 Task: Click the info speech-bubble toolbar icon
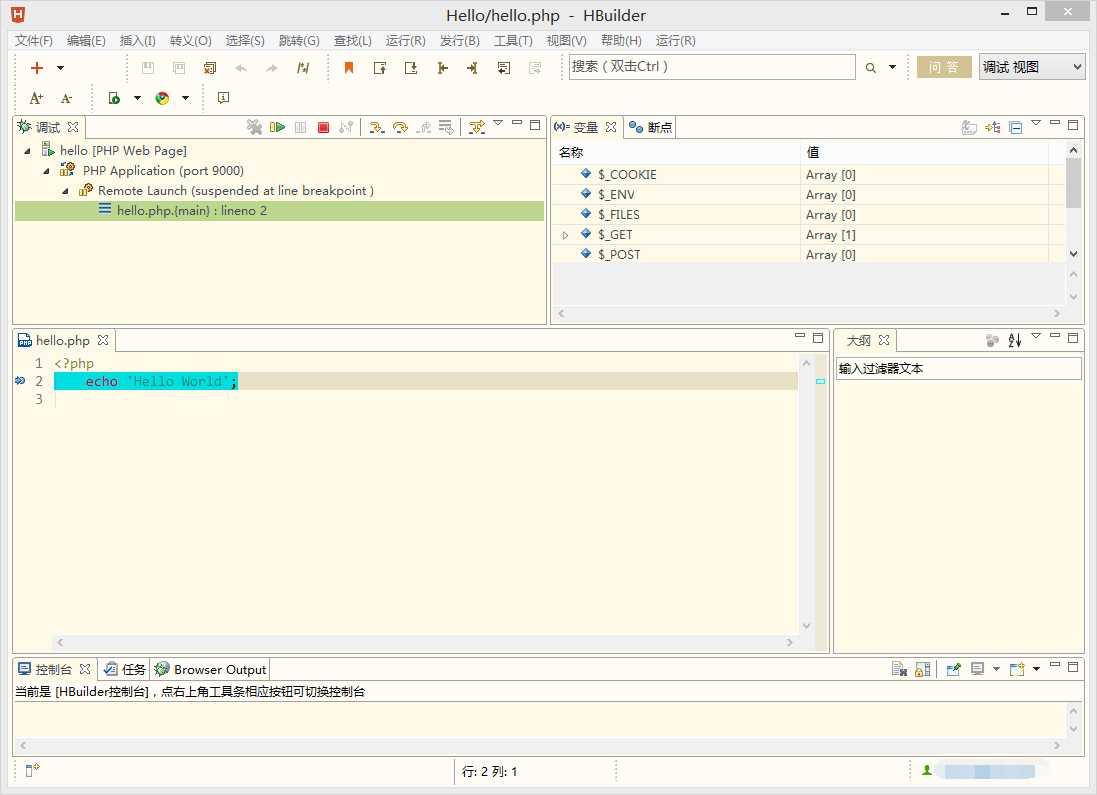[223, 98]
